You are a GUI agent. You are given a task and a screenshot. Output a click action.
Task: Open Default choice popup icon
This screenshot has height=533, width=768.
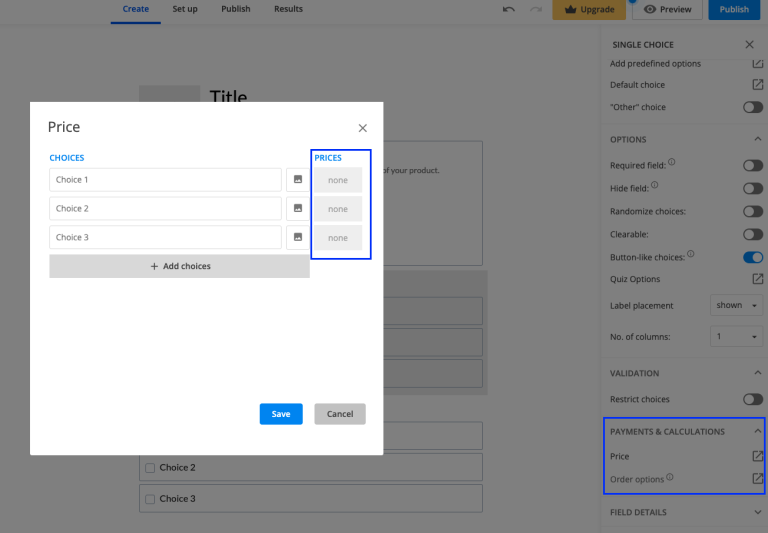coord(757,84)
